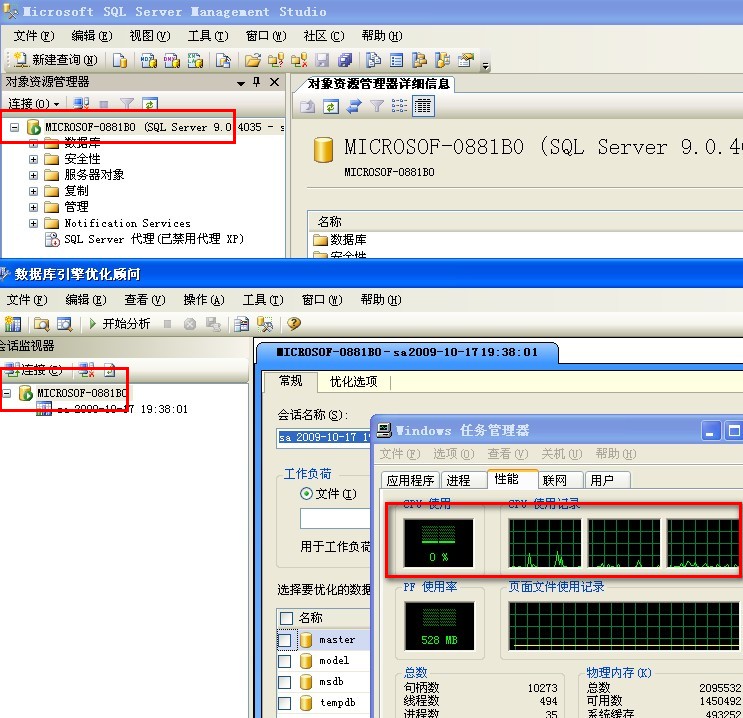Expand the 服务器对象 folder
Image resolution: width=743 pixels, height=718 pixels.
[33, 175]
